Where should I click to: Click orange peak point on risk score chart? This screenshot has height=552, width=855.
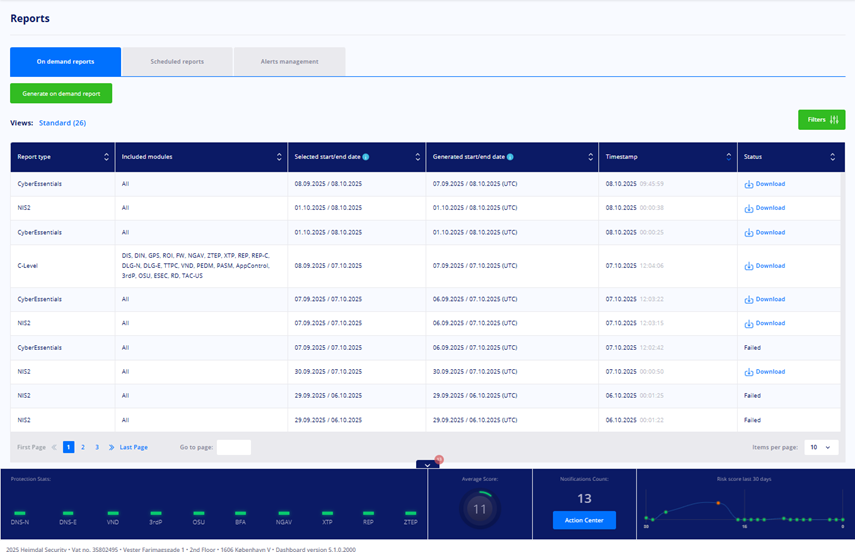tap(718, 503)
